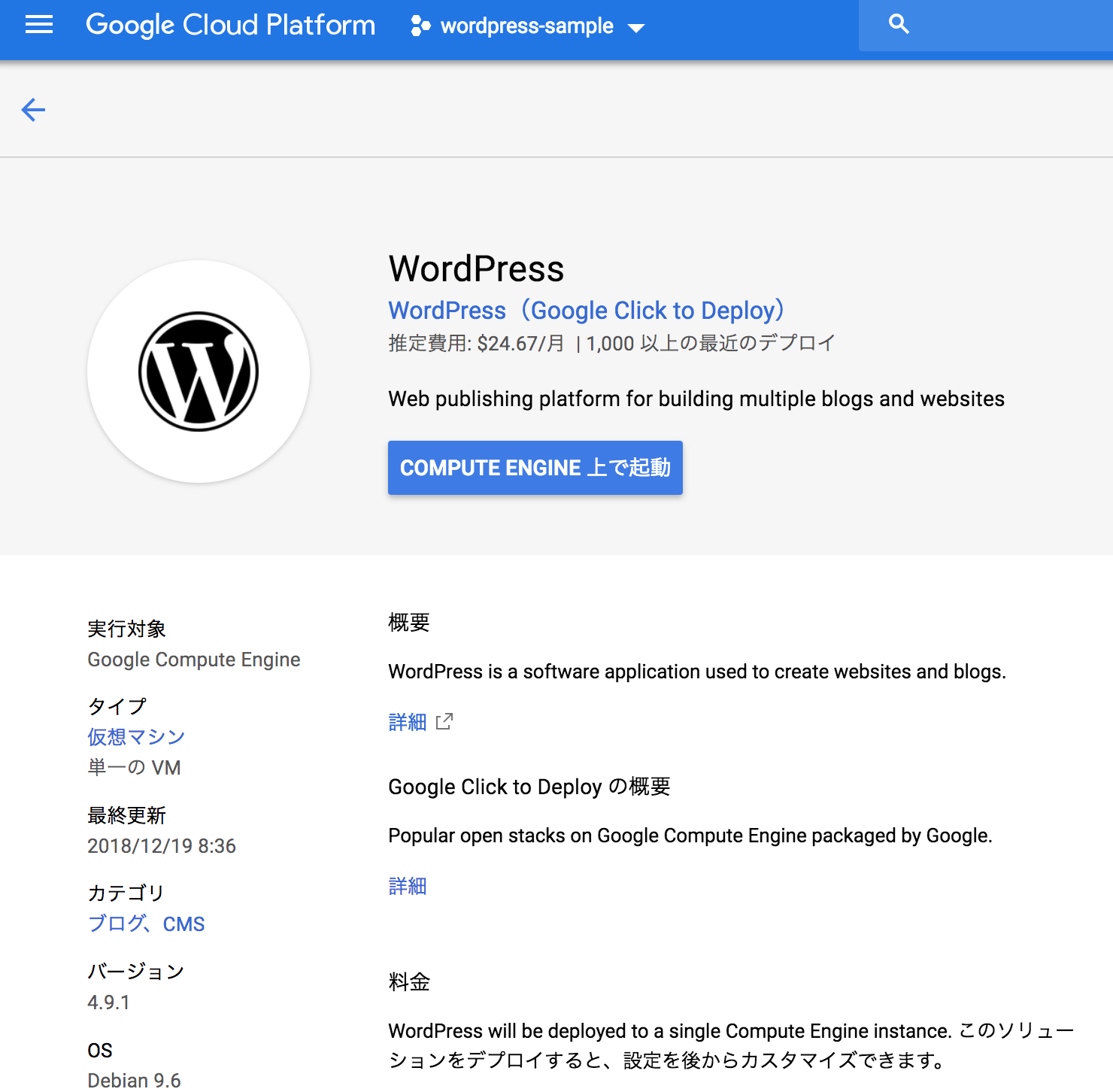Open the 仮想マシン type link
The height and width of the screenshot is (1092, 1113).
coord(136,737)
